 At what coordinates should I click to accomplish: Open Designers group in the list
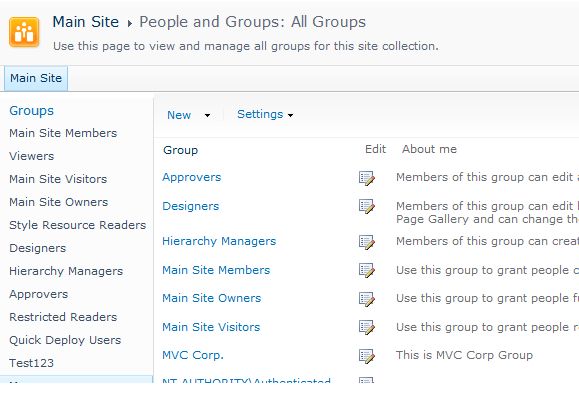tap(191, 206)
